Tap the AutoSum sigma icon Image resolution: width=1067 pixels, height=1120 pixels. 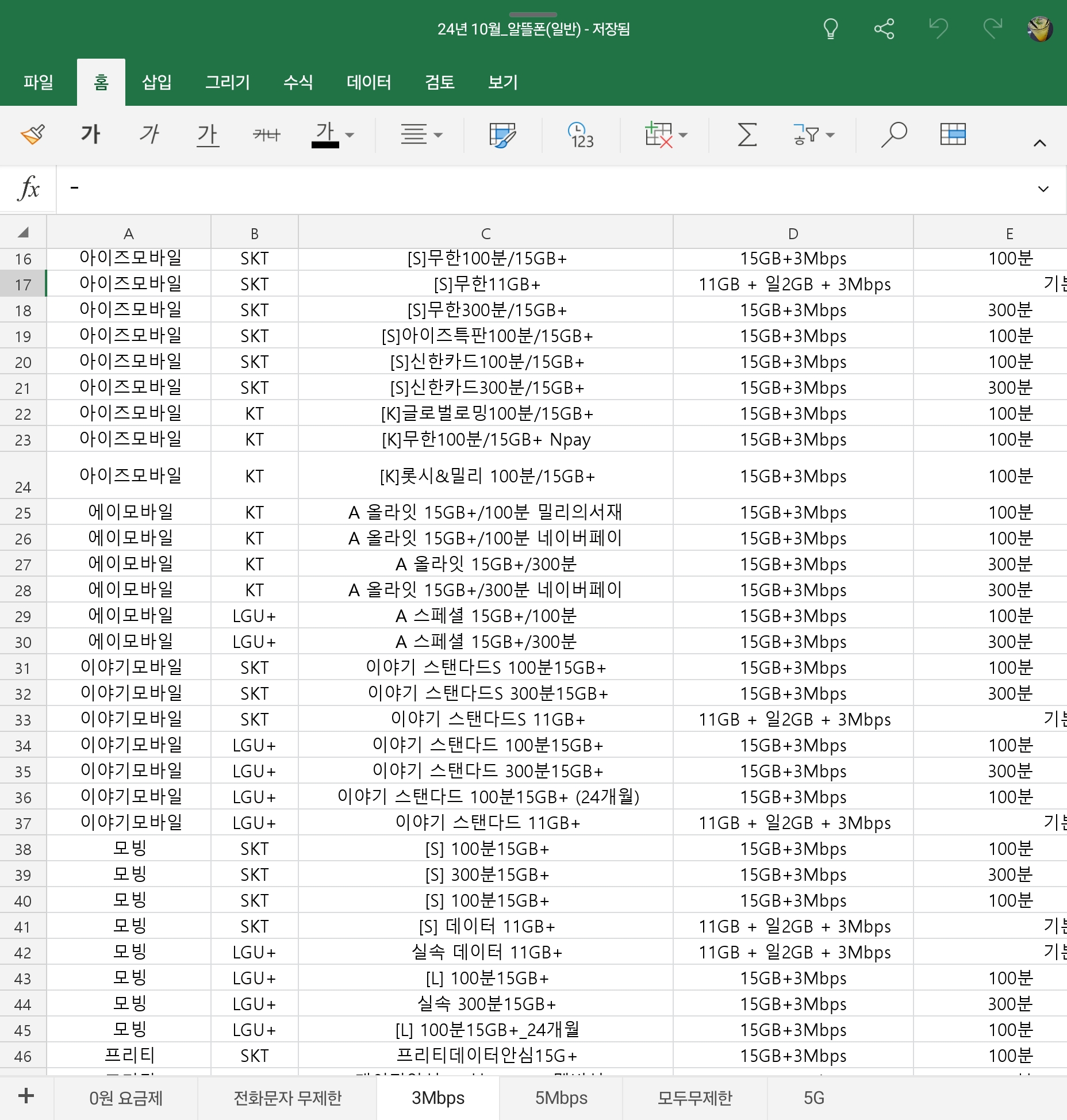tap(747, 135)
